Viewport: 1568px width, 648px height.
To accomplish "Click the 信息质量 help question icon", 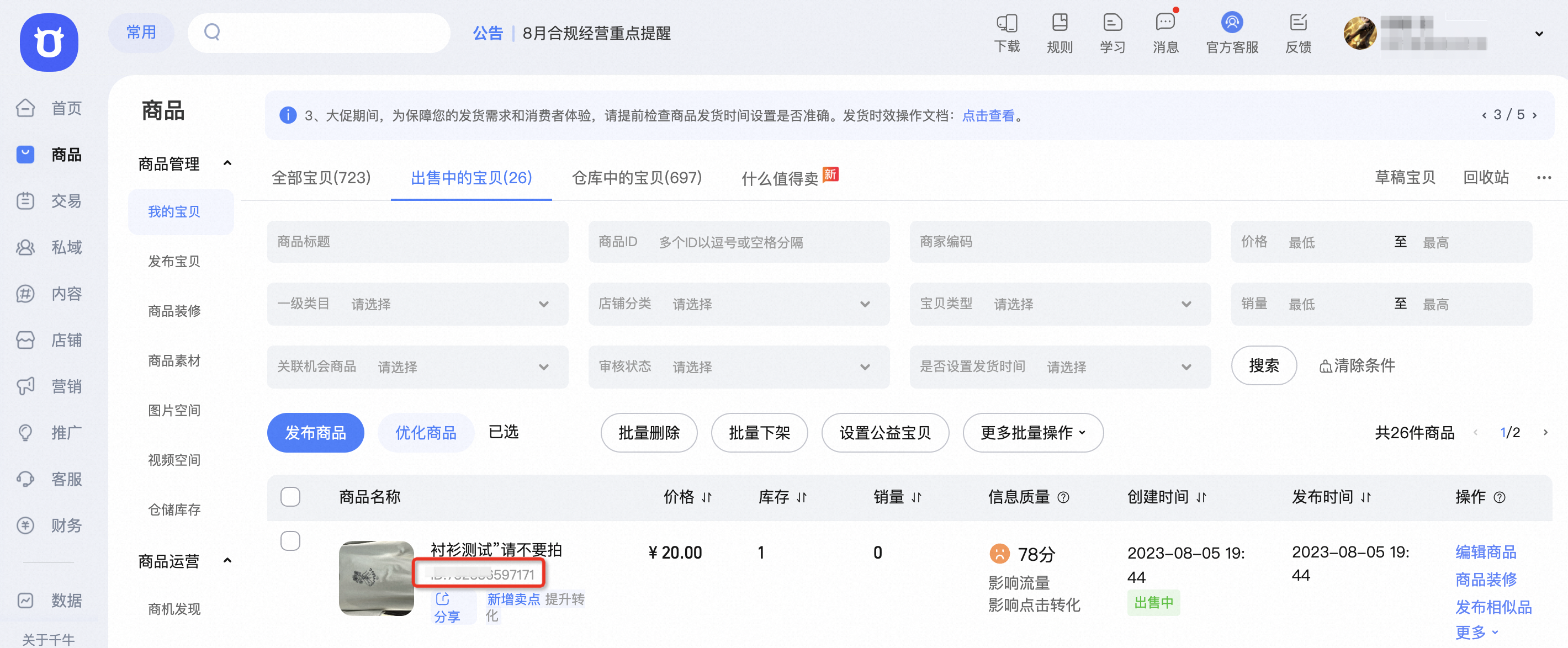I will [x=1063, y=498].
